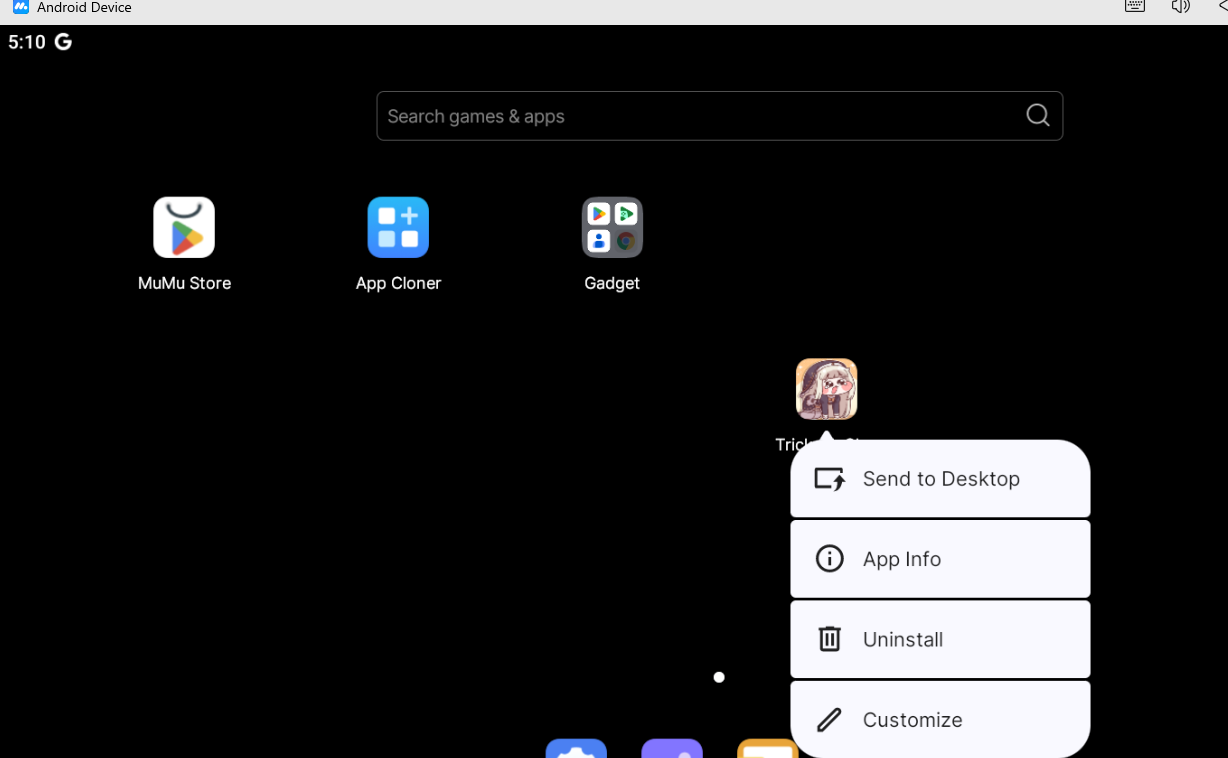1228x758 pixels.
Task: Pick Customize from the context menu
Action: [x=940, y=719]
